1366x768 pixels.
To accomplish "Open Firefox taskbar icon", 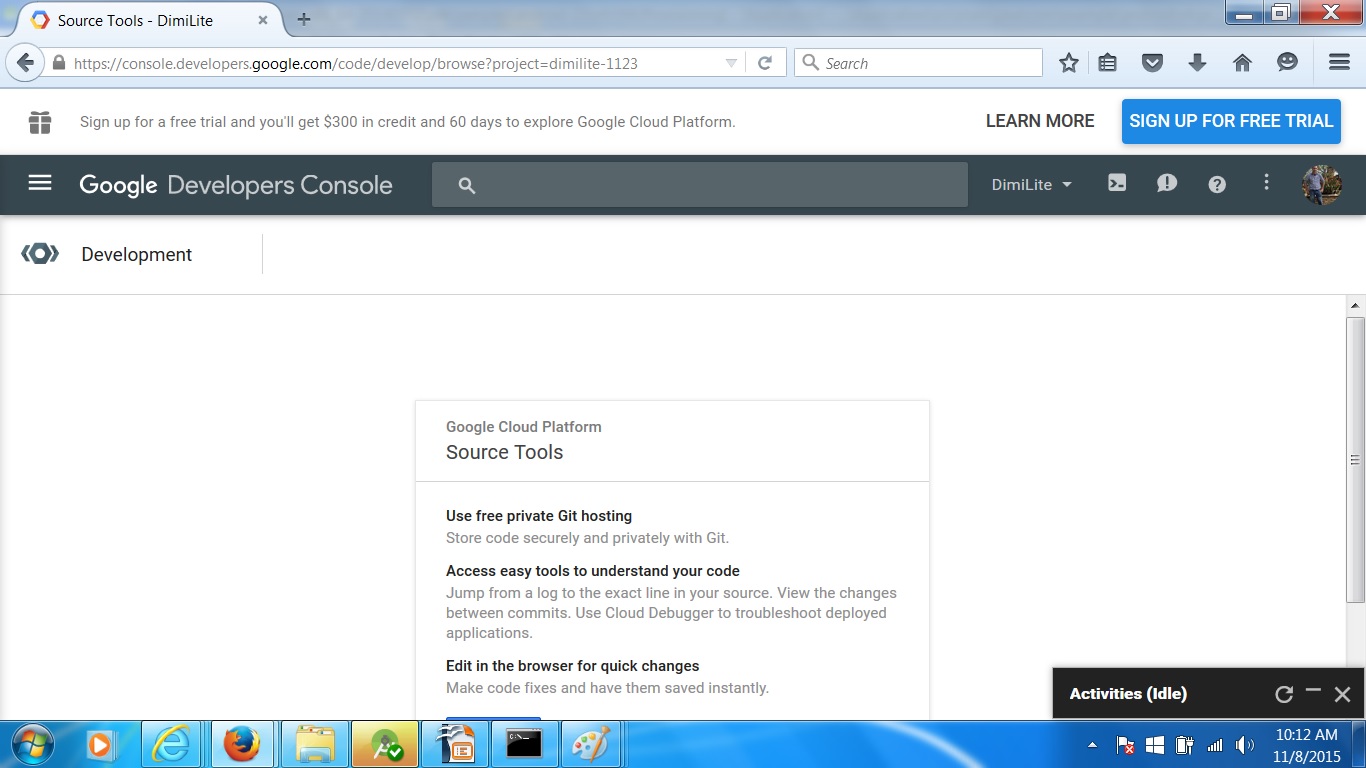I will tap(241, 744).
